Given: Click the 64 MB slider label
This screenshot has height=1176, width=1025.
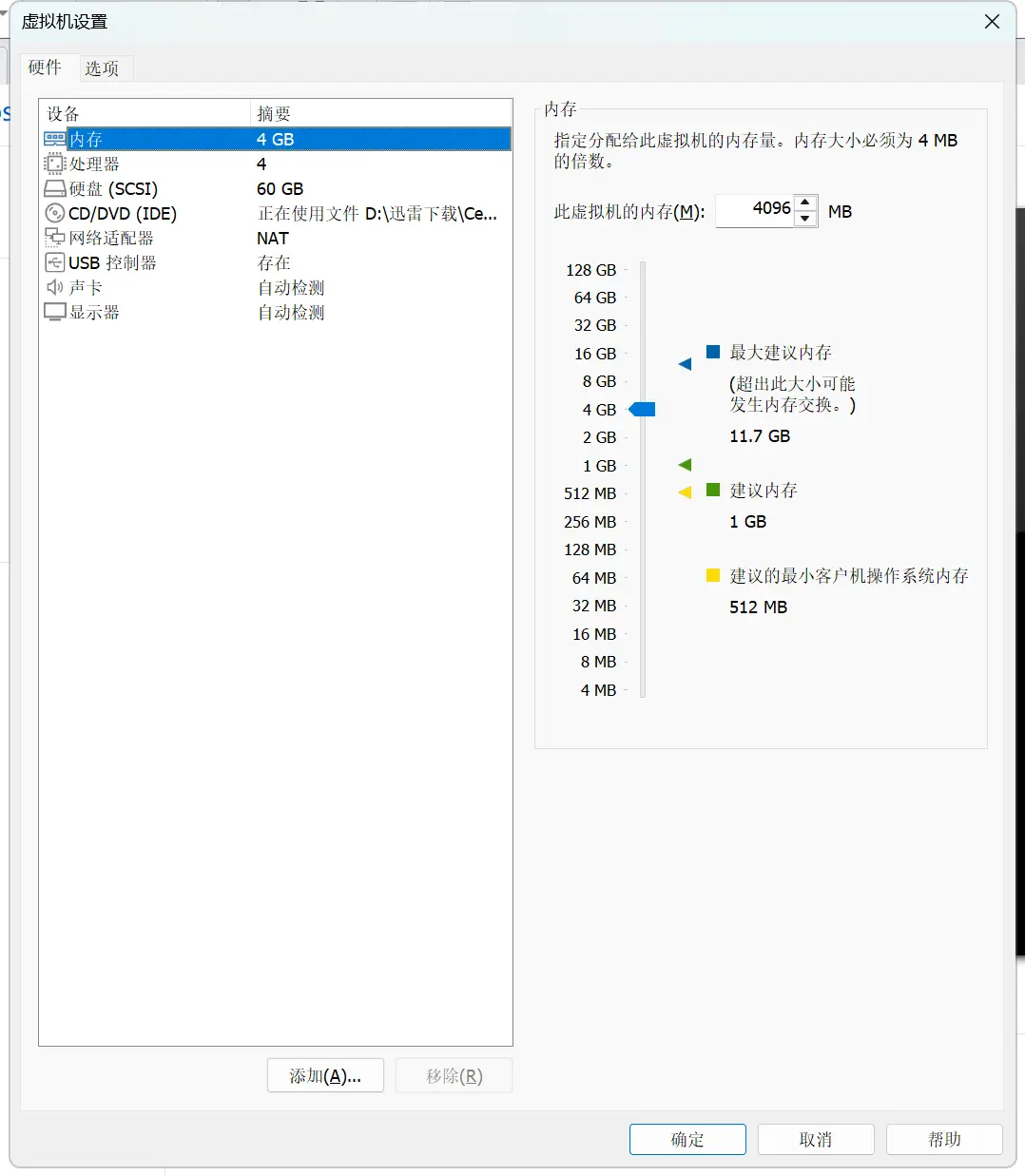Looking at the screenshot, I should click(593, 578).
